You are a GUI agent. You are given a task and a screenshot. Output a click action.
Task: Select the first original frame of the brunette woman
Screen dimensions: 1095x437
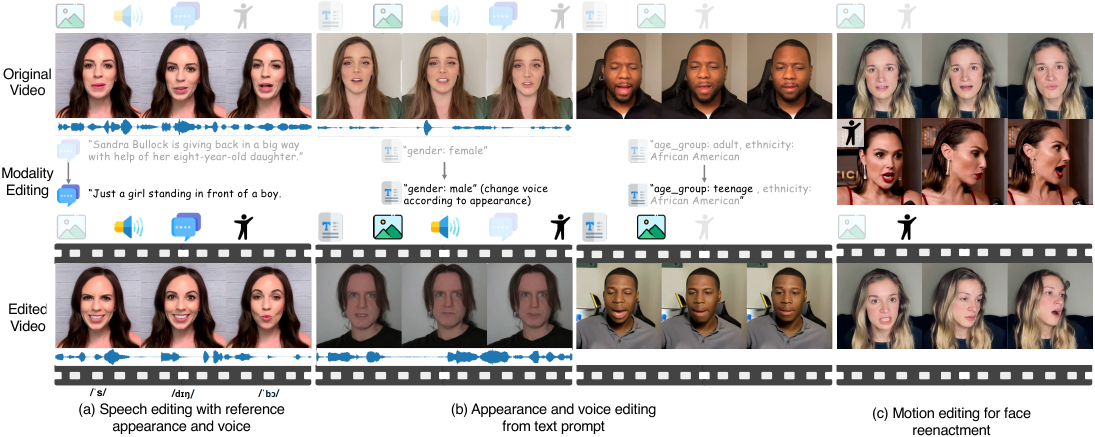tap(98, 76)
